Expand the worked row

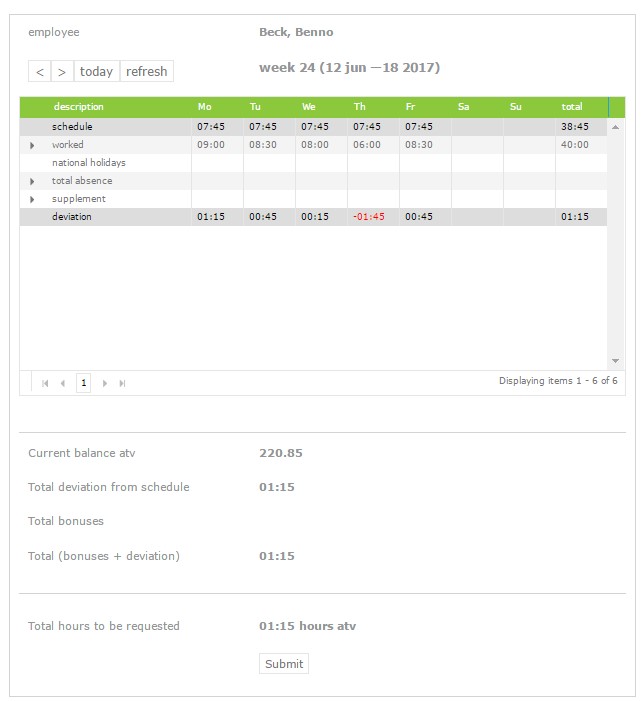point(32,145)
